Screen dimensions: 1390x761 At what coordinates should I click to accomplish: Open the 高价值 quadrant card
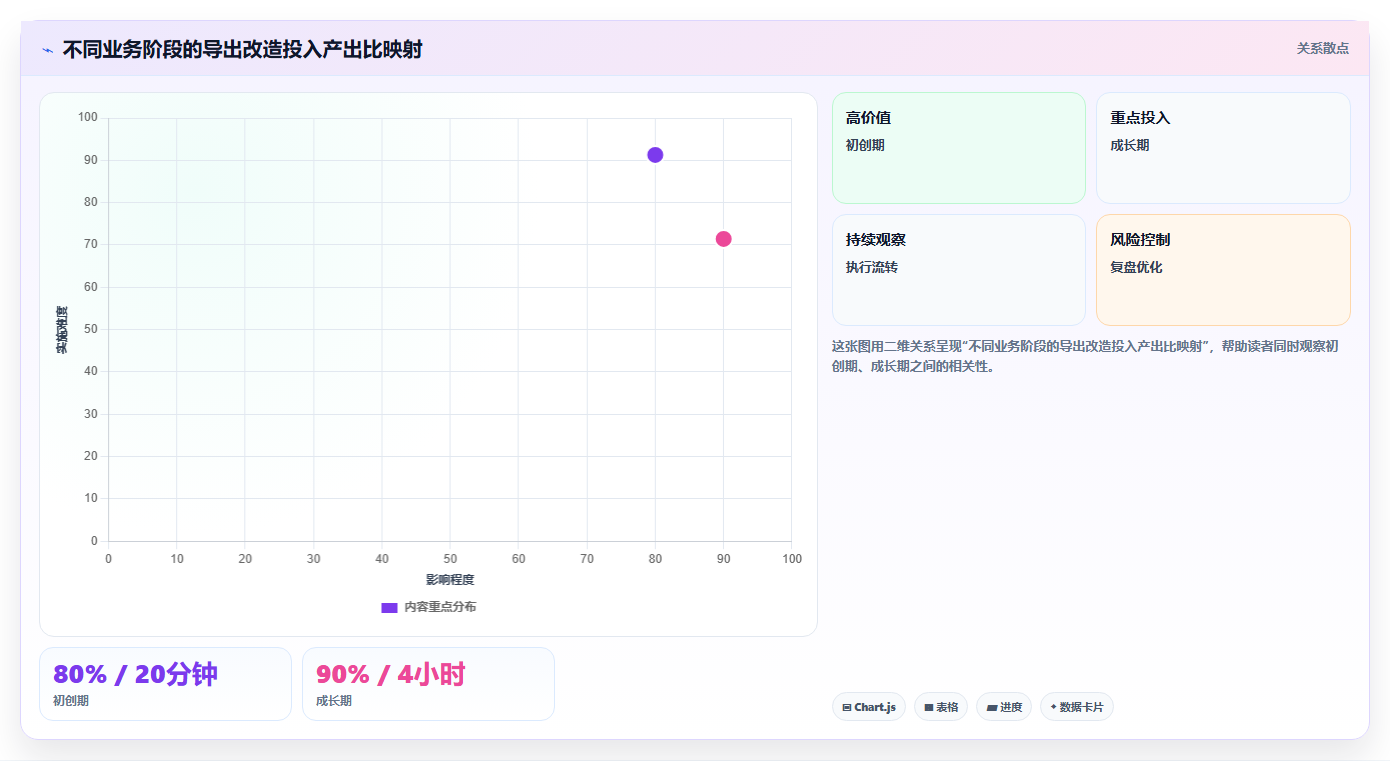click(x=959, y=148)
